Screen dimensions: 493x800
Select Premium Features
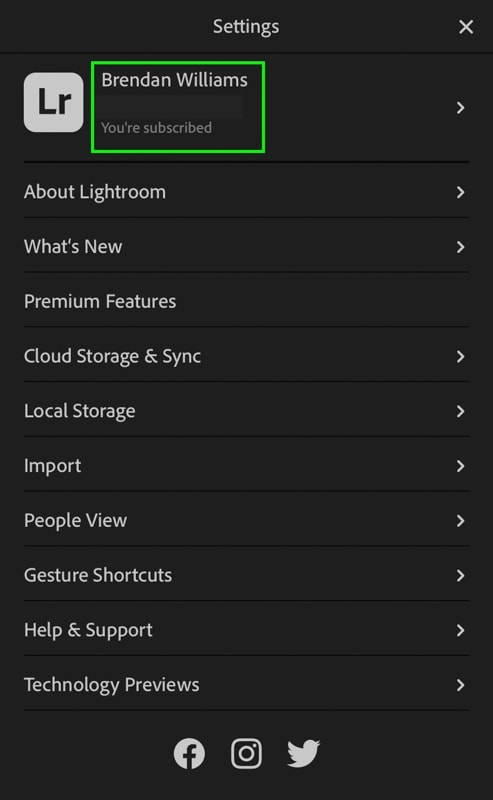(x=246, y=302)
